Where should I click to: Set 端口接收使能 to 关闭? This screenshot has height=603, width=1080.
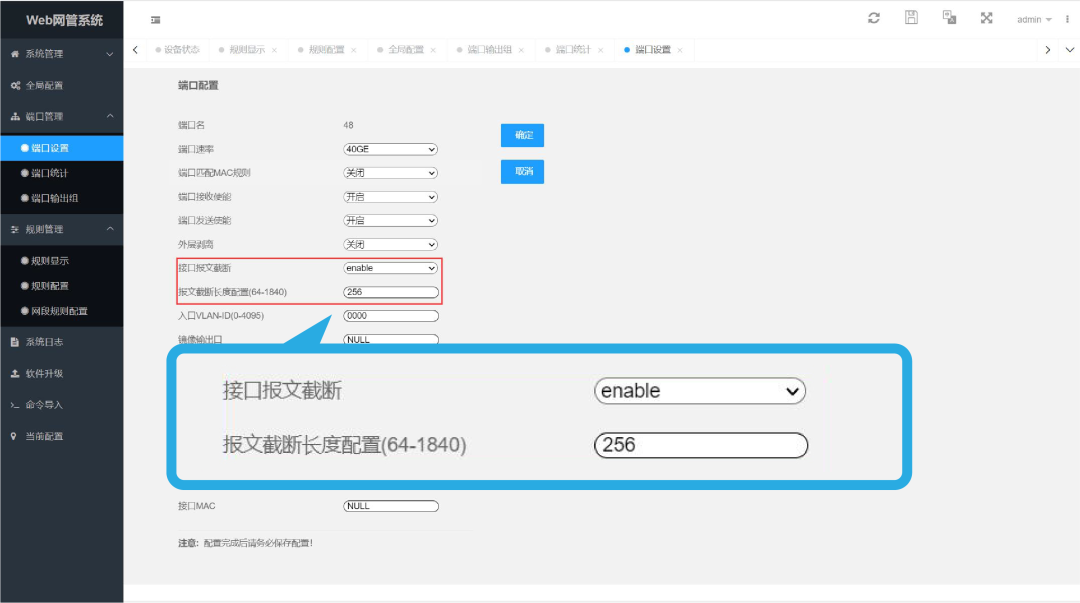pyautogui.click(x=390, y=196)
